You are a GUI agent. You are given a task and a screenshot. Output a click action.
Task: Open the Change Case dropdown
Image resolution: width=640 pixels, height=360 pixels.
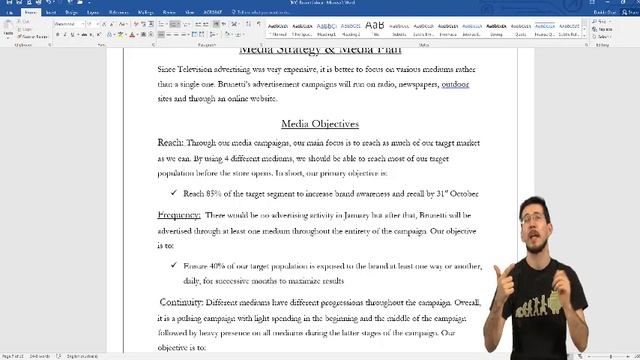122,24
